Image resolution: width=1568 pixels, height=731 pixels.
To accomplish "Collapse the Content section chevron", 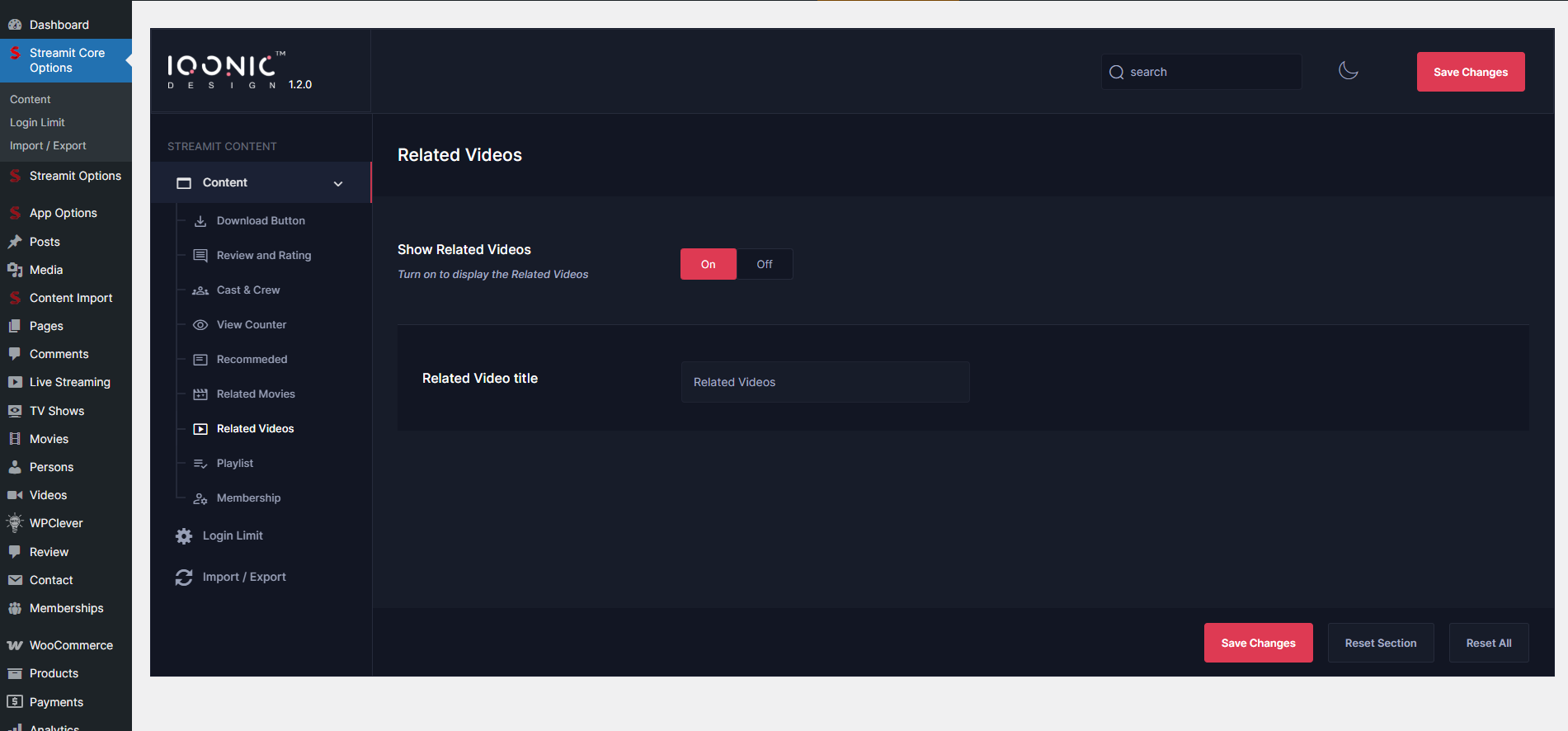I will point(338,183).
